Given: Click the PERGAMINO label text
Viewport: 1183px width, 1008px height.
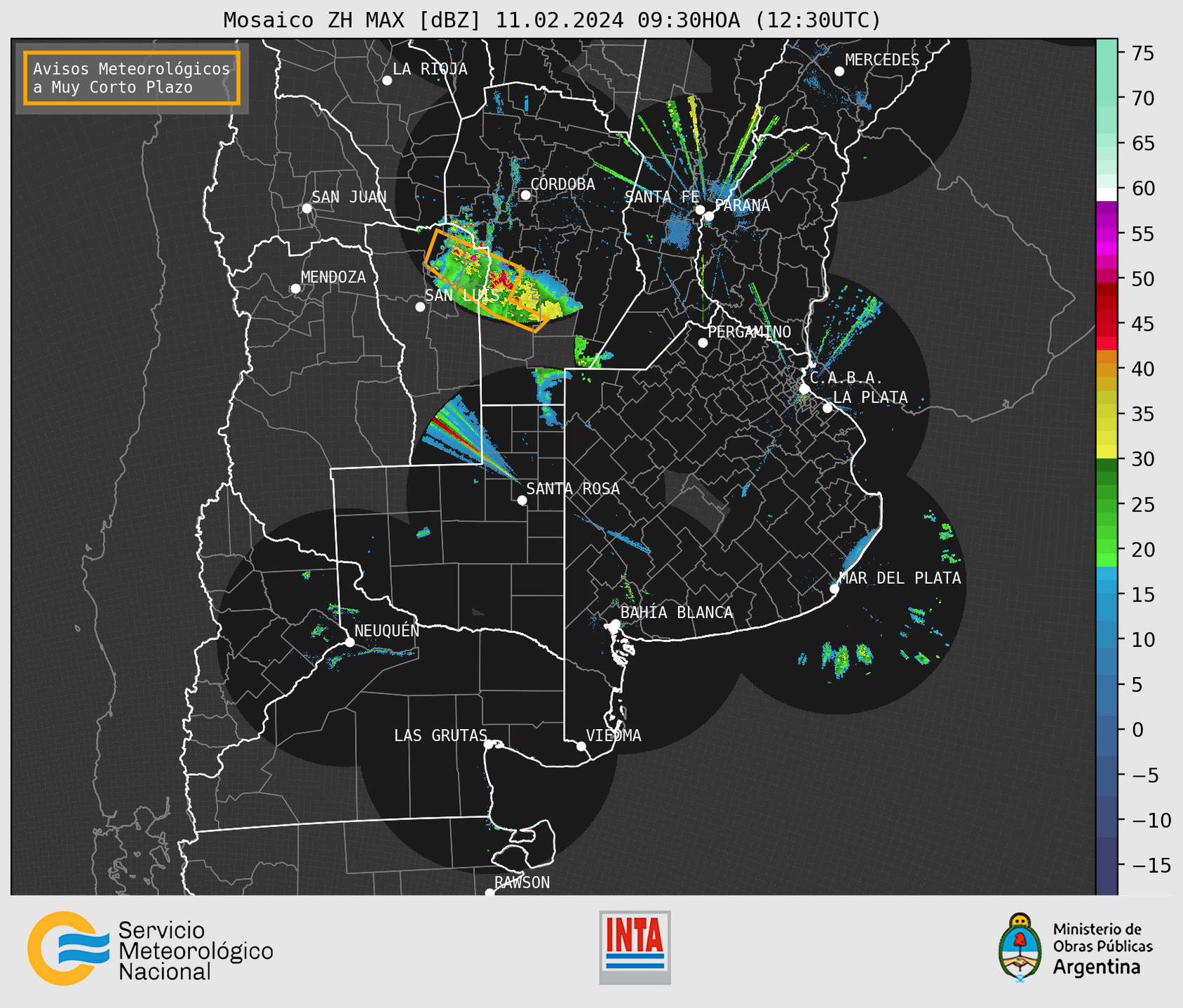Looking at the screenshot, I should [750, 332].
